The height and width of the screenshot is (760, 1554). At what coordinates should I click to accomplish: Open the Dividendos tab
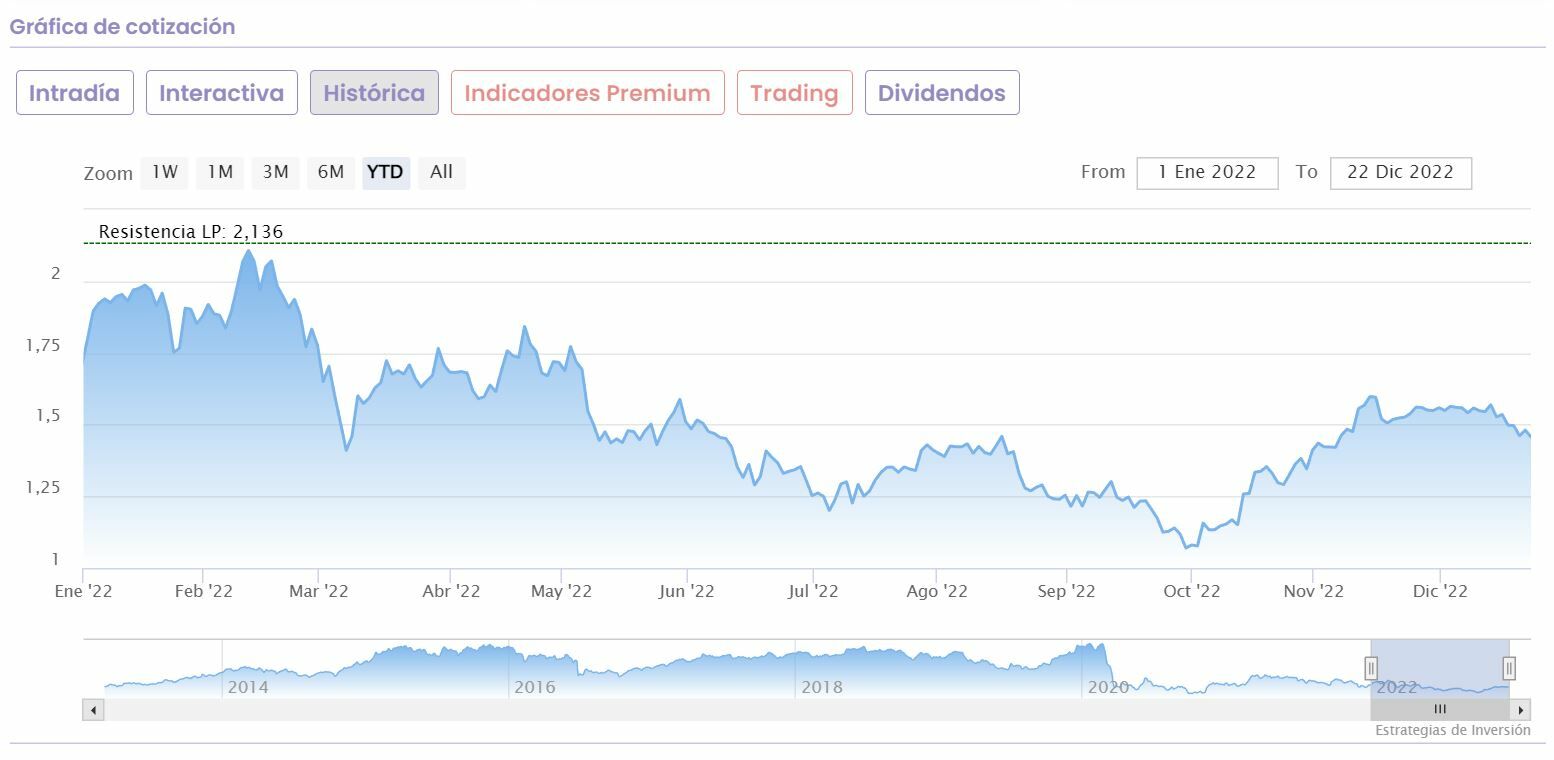click(942, 93)
